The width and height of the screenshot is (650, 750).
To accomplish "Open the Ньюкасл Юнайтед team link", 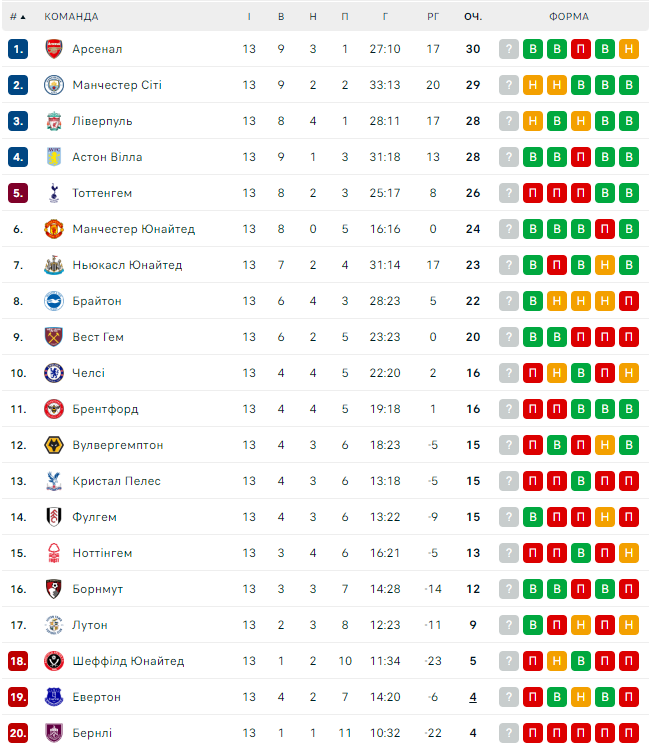I will 127,265.
